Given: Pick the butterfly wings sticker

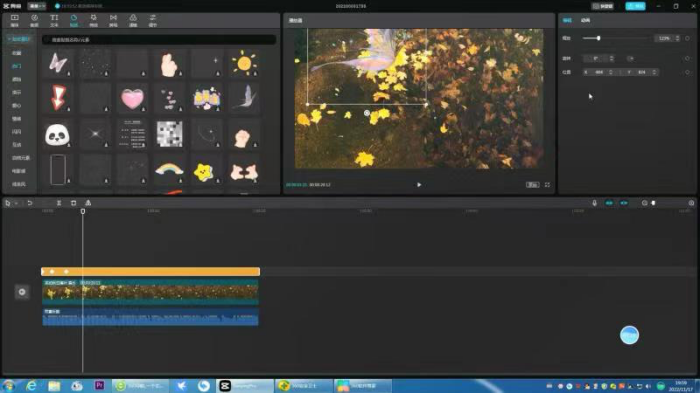Looking at the screenshot, I should tap(58, 63).
